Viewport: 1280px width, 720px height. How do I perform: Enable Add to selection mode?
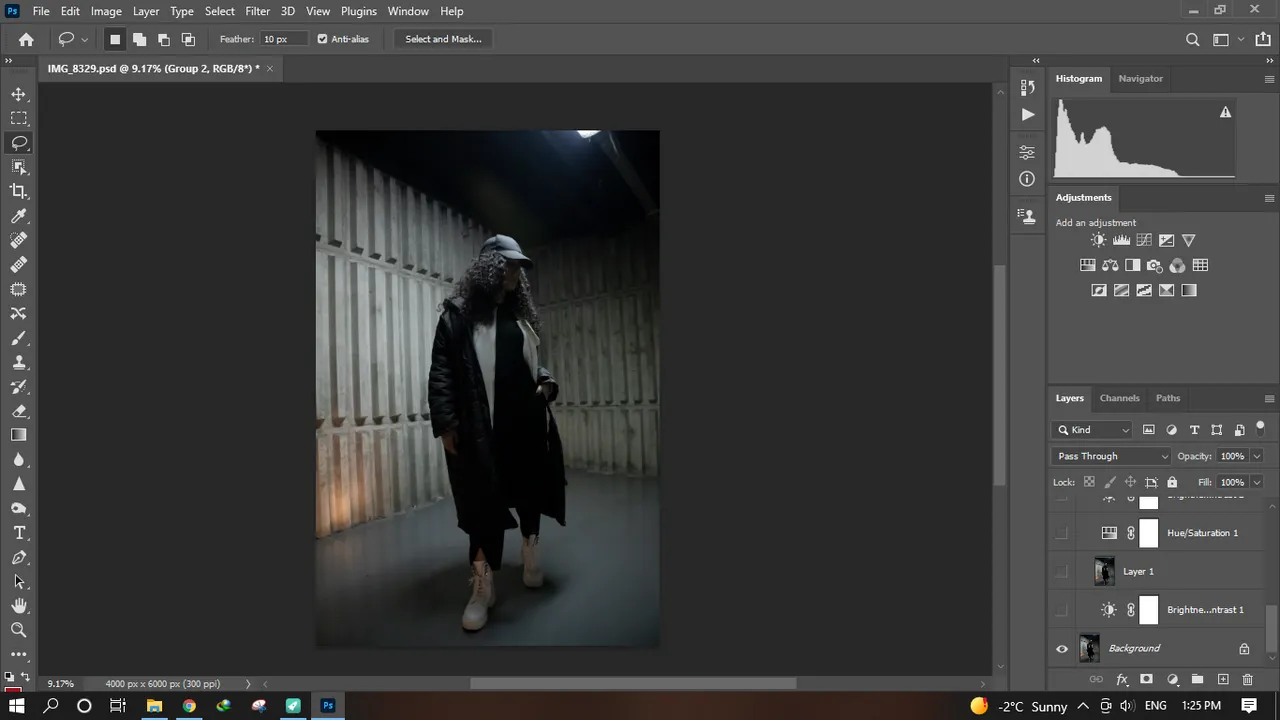point(139,39)
